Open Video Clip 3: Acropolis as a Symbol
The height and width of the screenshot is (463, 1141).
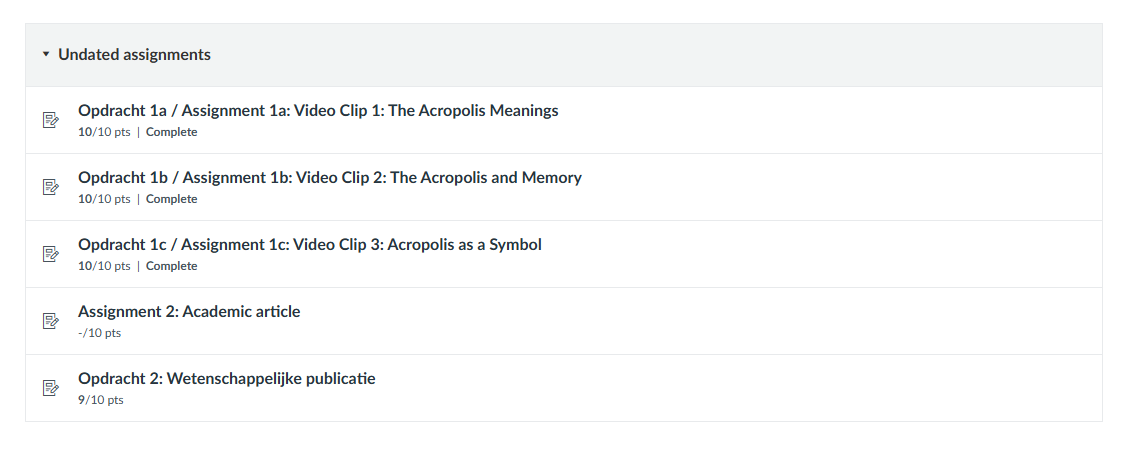(309, 245)
